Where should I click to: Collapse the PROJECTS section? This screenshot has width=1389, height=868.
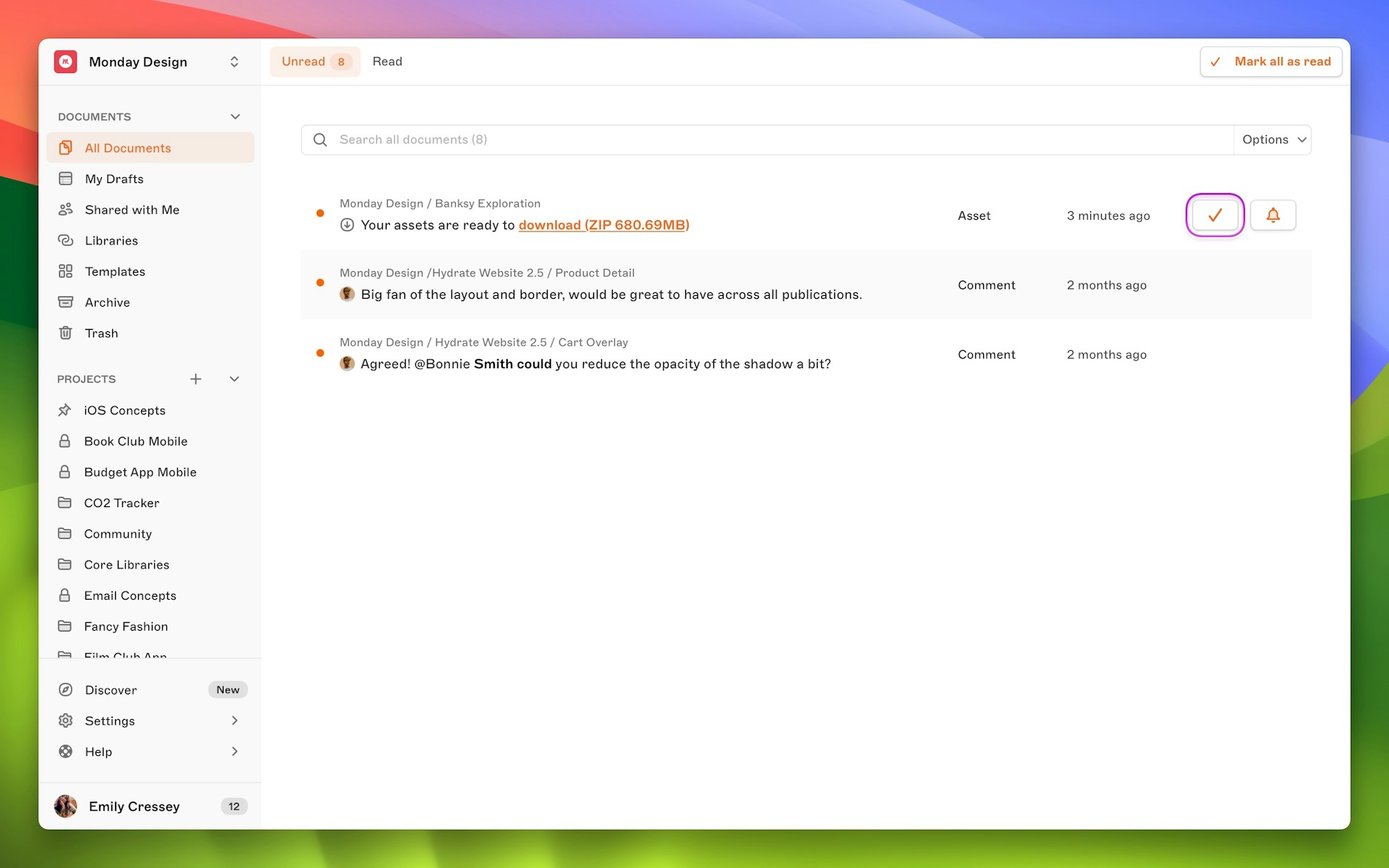coord(234,378)
